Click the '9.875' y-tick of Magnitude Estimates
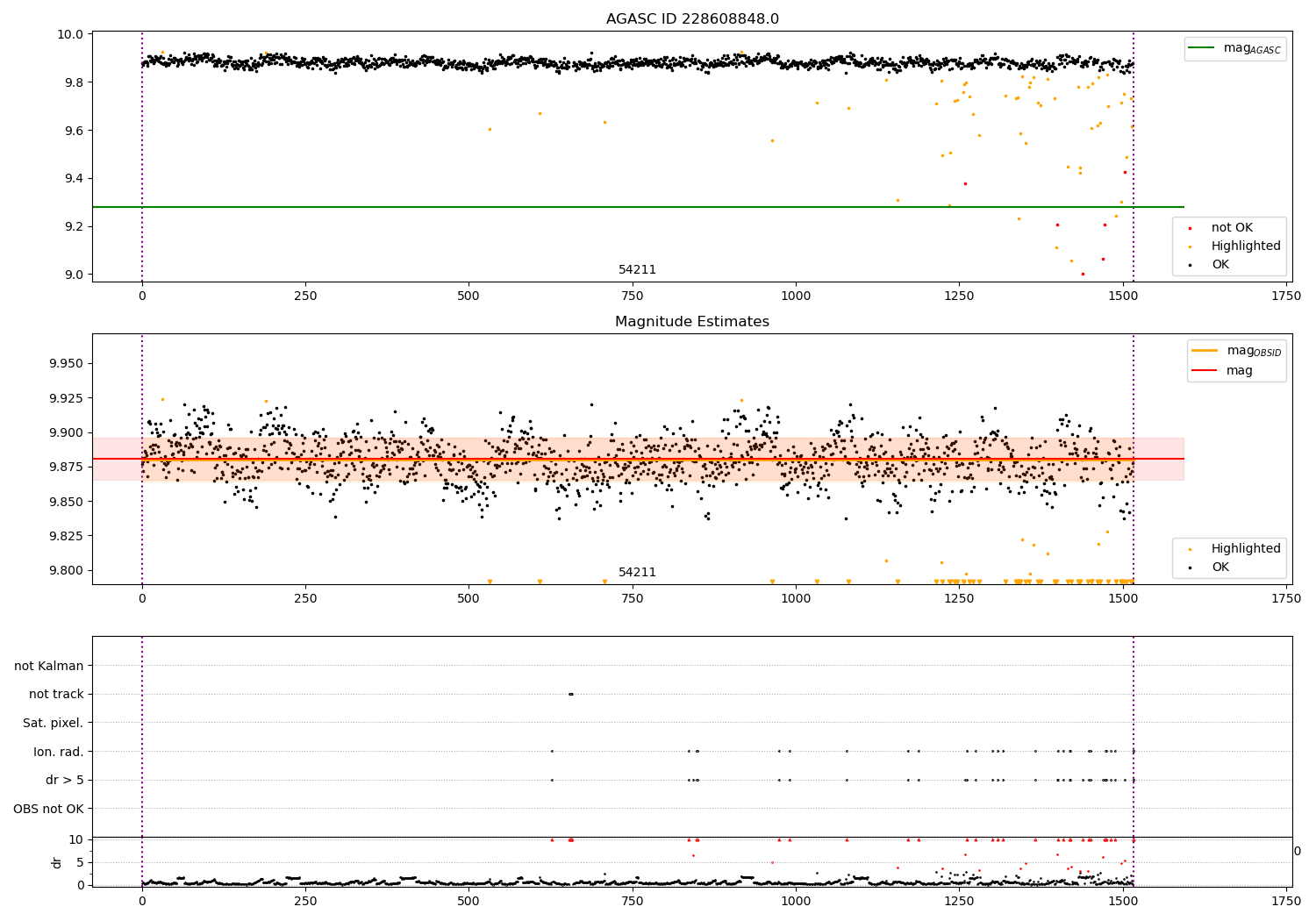The image size is (1316, 921). pyautogui.click(x=67, y=468)
